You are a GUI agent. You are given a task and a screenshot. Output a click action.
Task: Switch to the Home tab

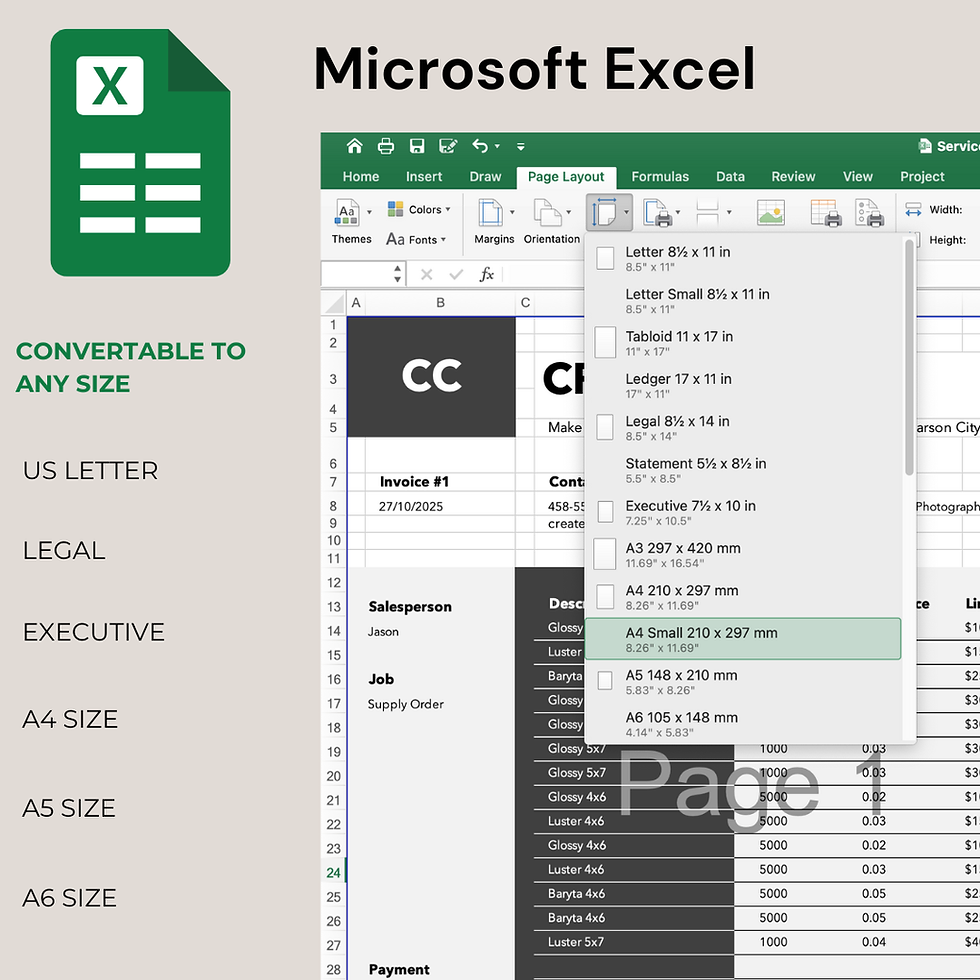pos(361,177)
